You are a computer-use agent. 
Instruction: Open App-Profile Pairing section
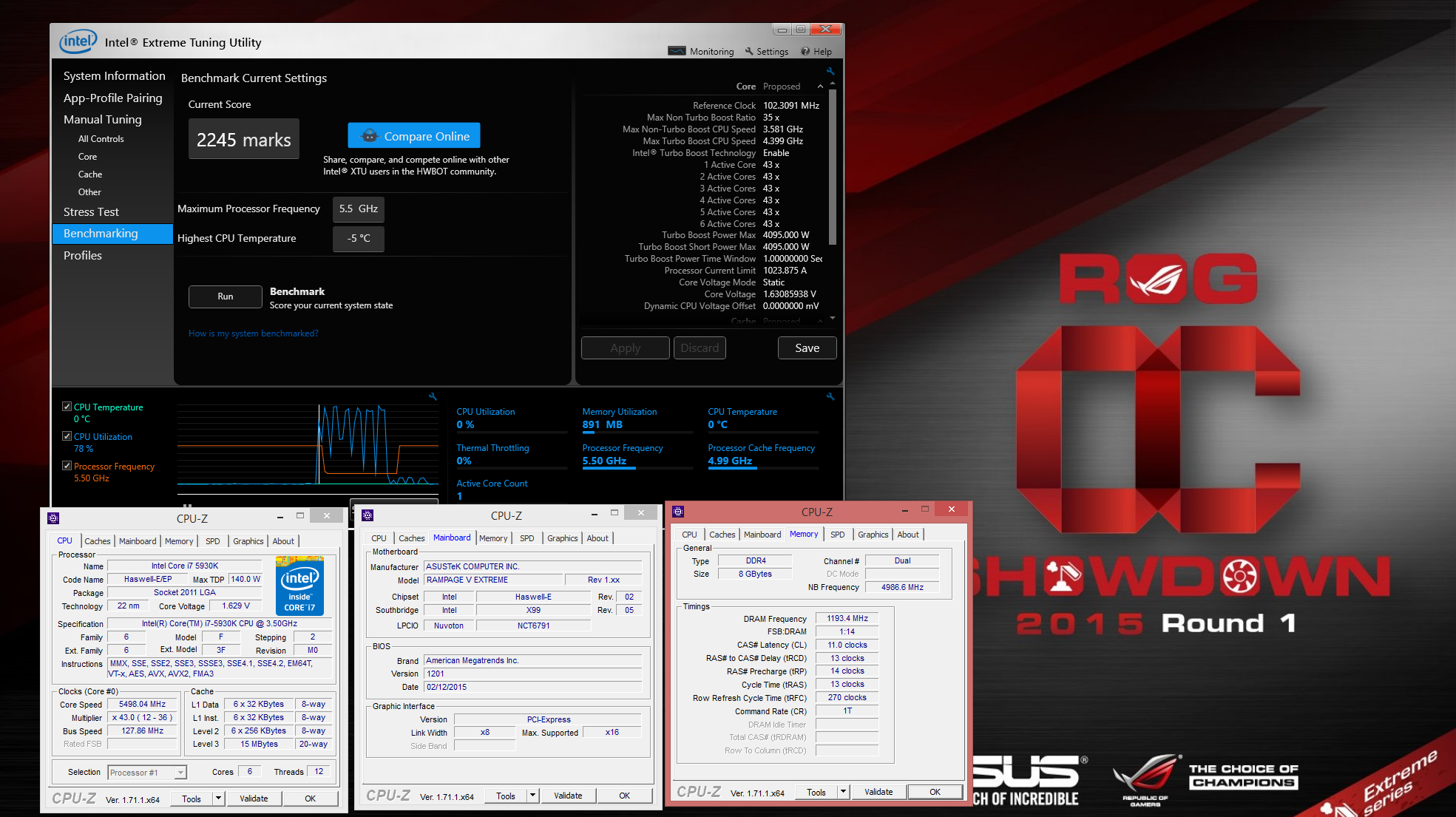point(112,98)
